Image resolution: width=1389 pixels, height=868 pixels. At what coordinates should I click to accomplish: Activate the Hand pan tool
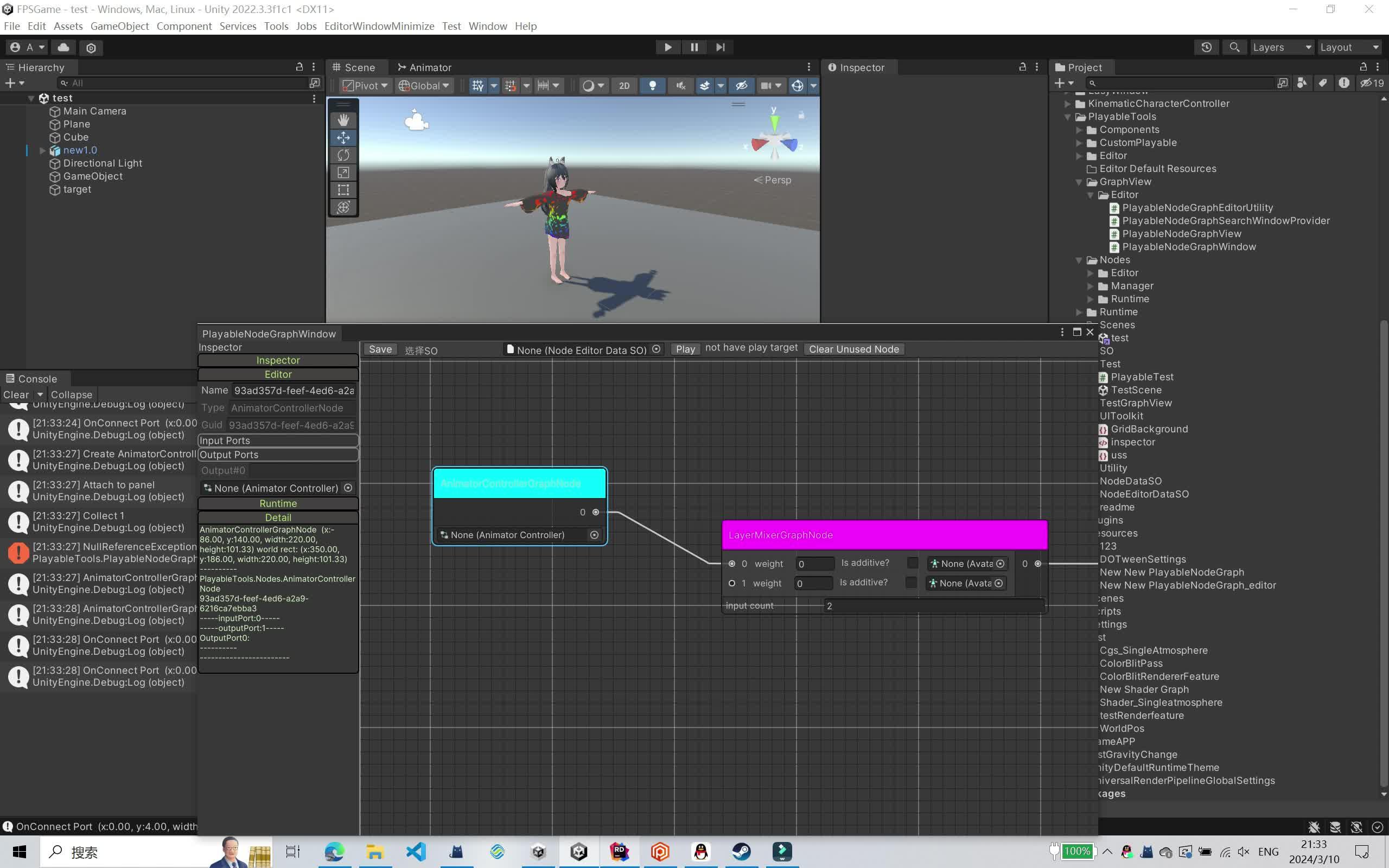pyautogui.click(x=343, y=119)
